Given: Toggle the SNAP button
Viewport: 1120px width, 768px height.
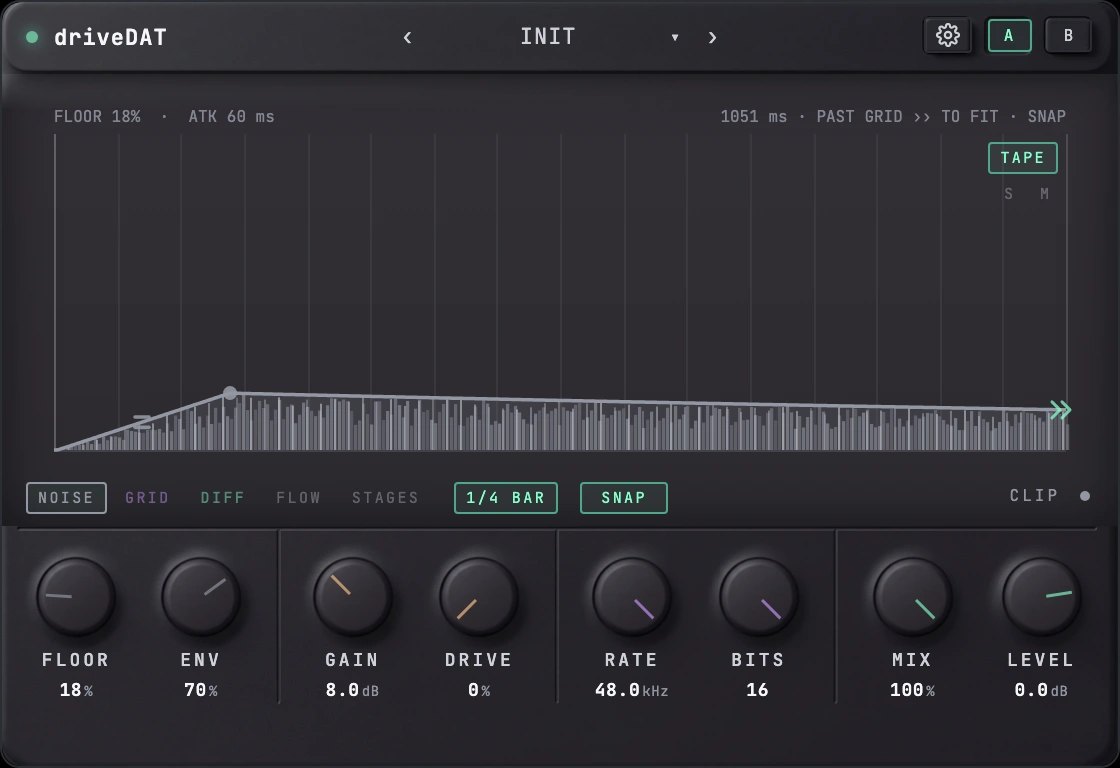Looking at the screenshot, I should pyautogui.click(x=624, y=498).
